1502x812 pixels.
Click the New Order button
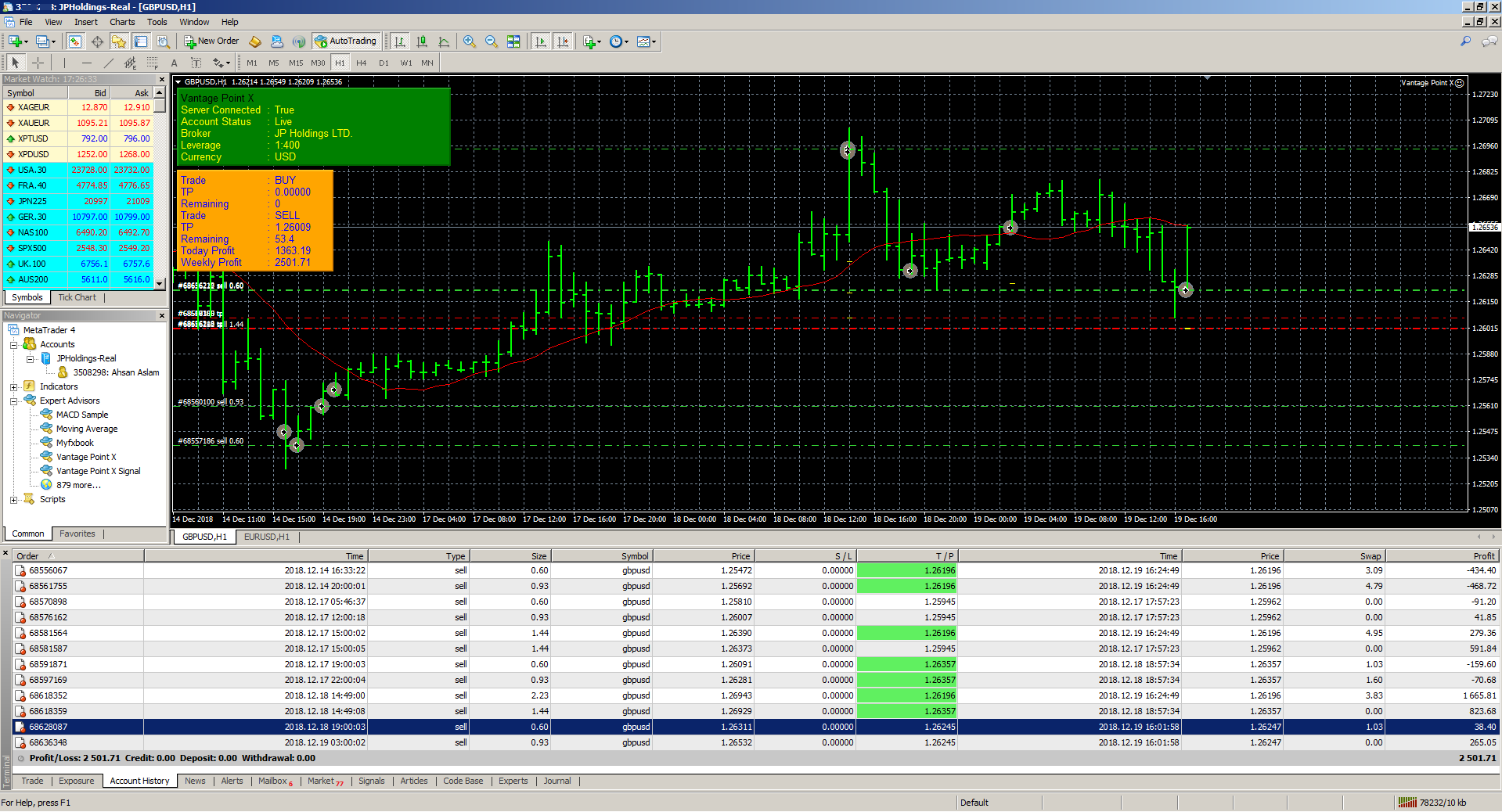tap(211, 41)
